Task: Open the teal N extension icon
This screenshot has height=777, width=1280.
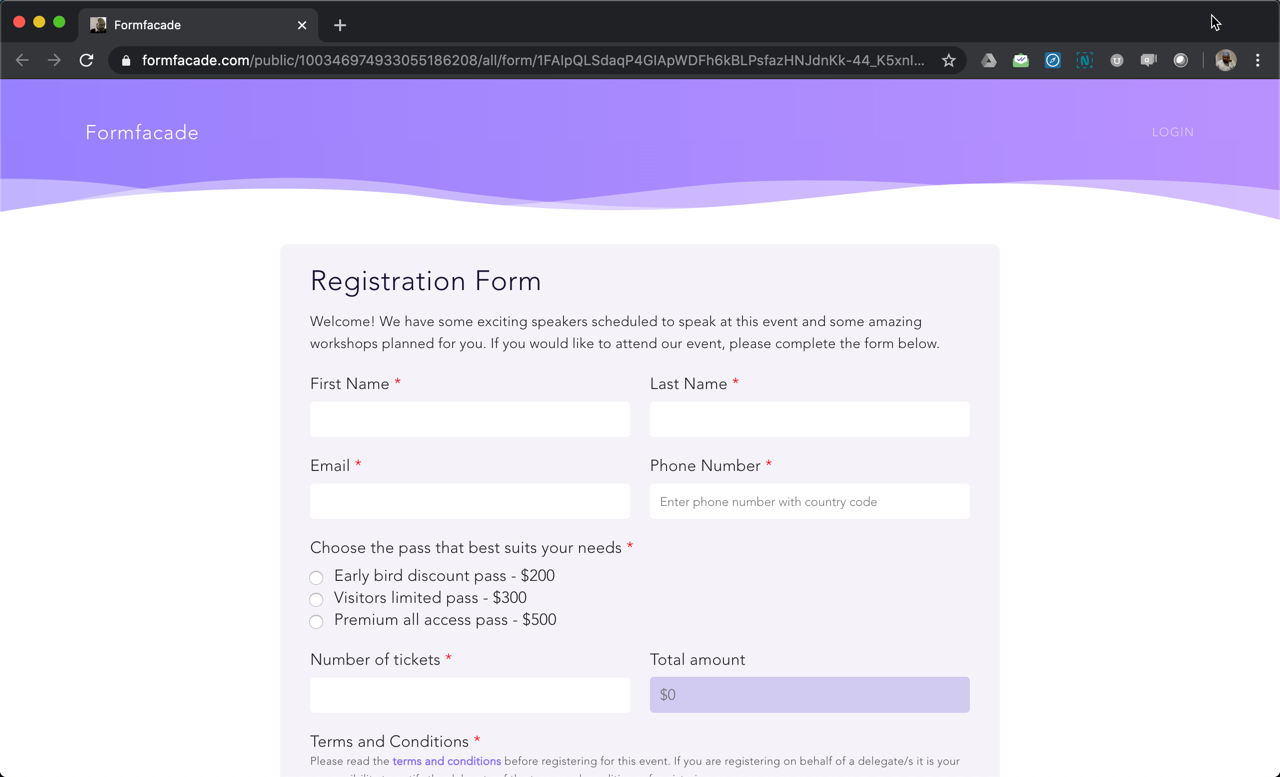Action: coord(1084,61)
